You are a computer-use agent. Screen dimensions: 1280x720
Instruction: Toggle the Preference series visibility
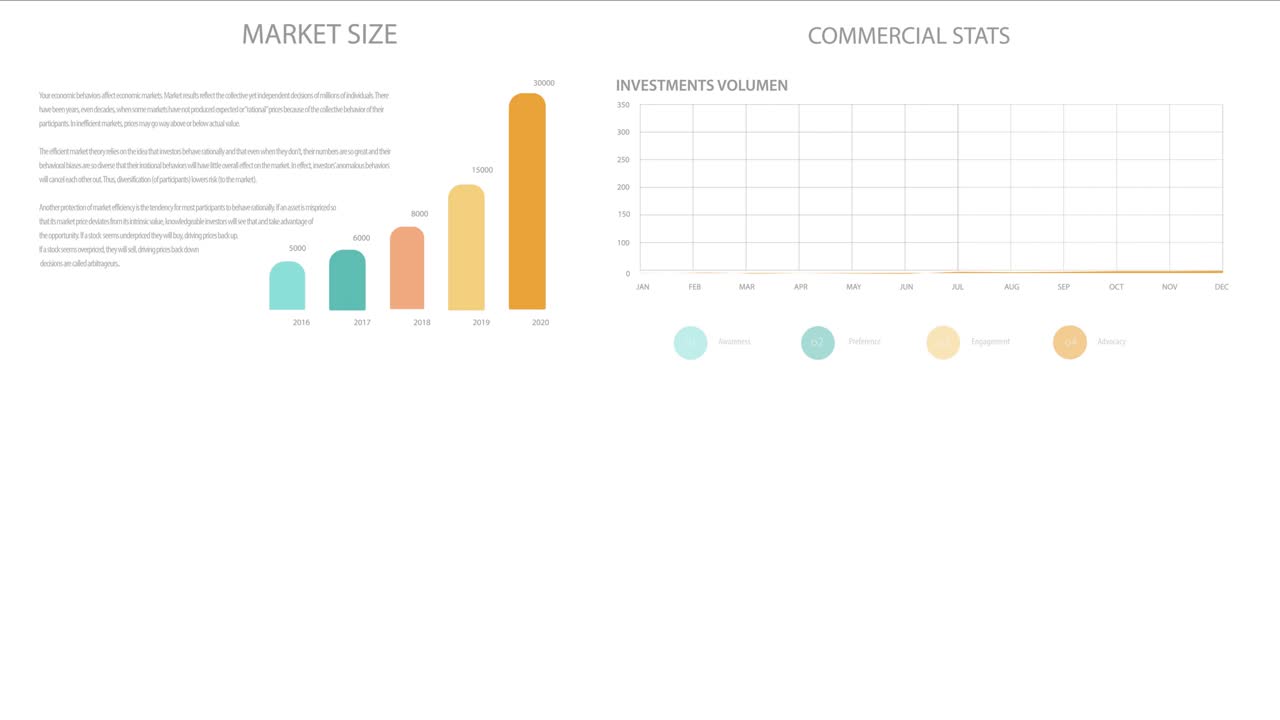(x=817, y=342)
